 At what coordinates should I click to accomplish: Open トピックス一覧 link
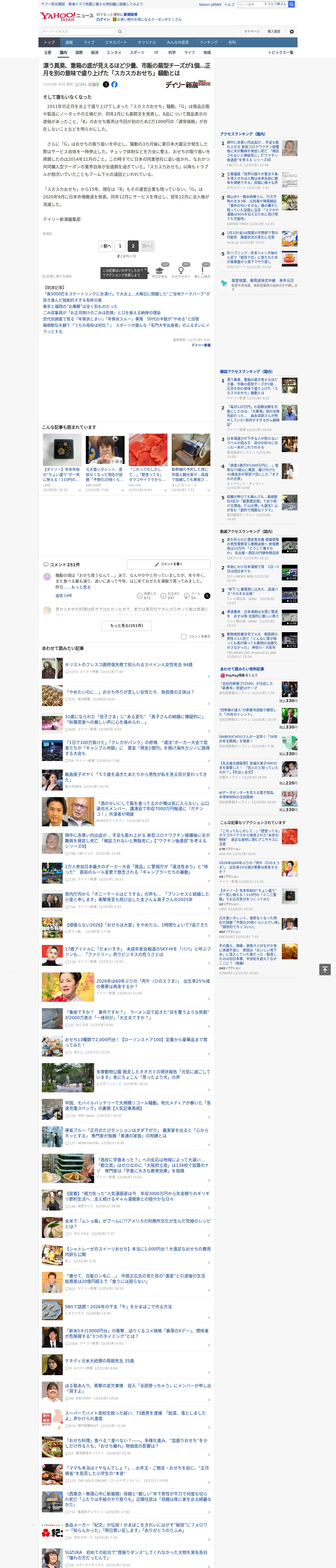coord(281,53)
